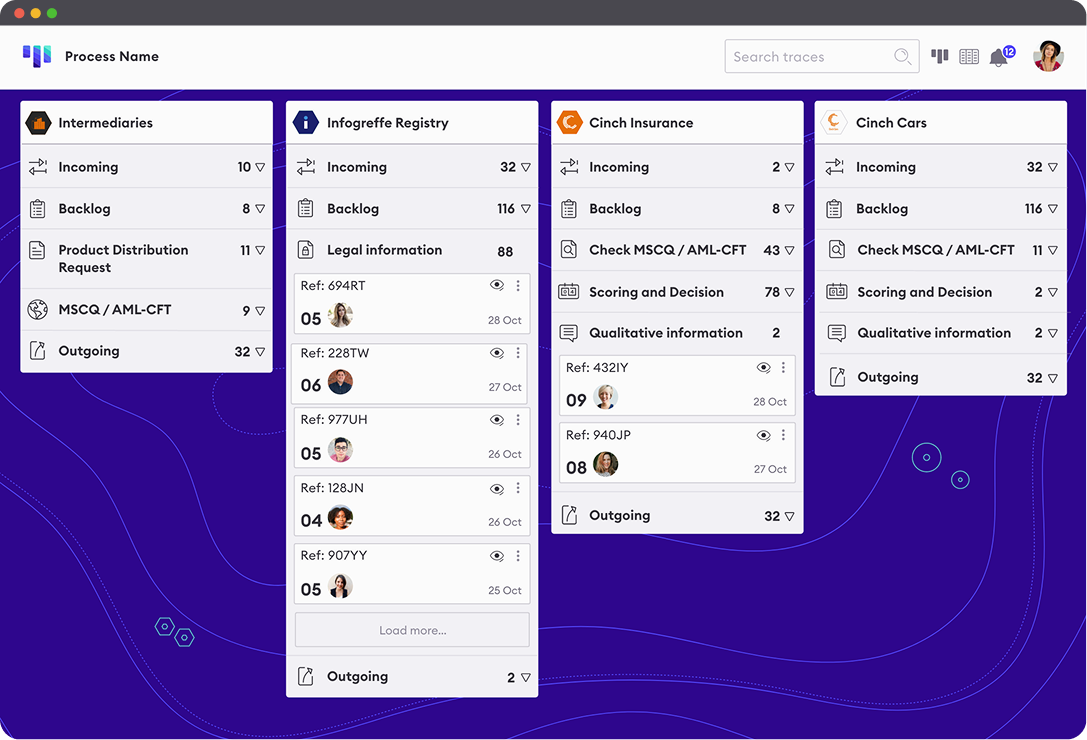Click Incoming arrows icon in Intermediaries
Image resolution: width=1087 pixels, height=740 pixels.
38,166
